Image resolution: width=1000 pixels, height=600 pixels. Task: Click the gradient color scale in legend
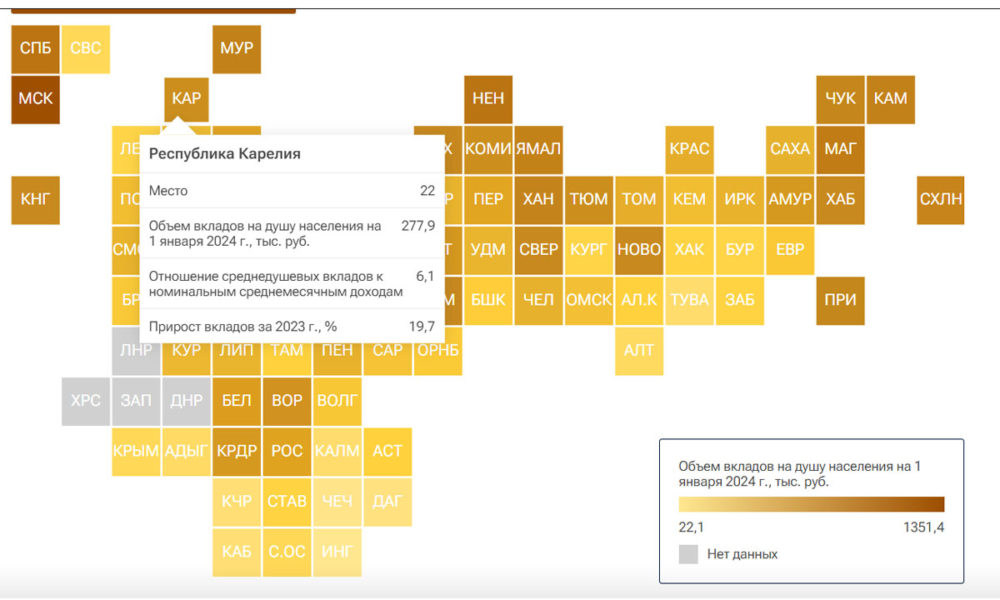point(811,504)
